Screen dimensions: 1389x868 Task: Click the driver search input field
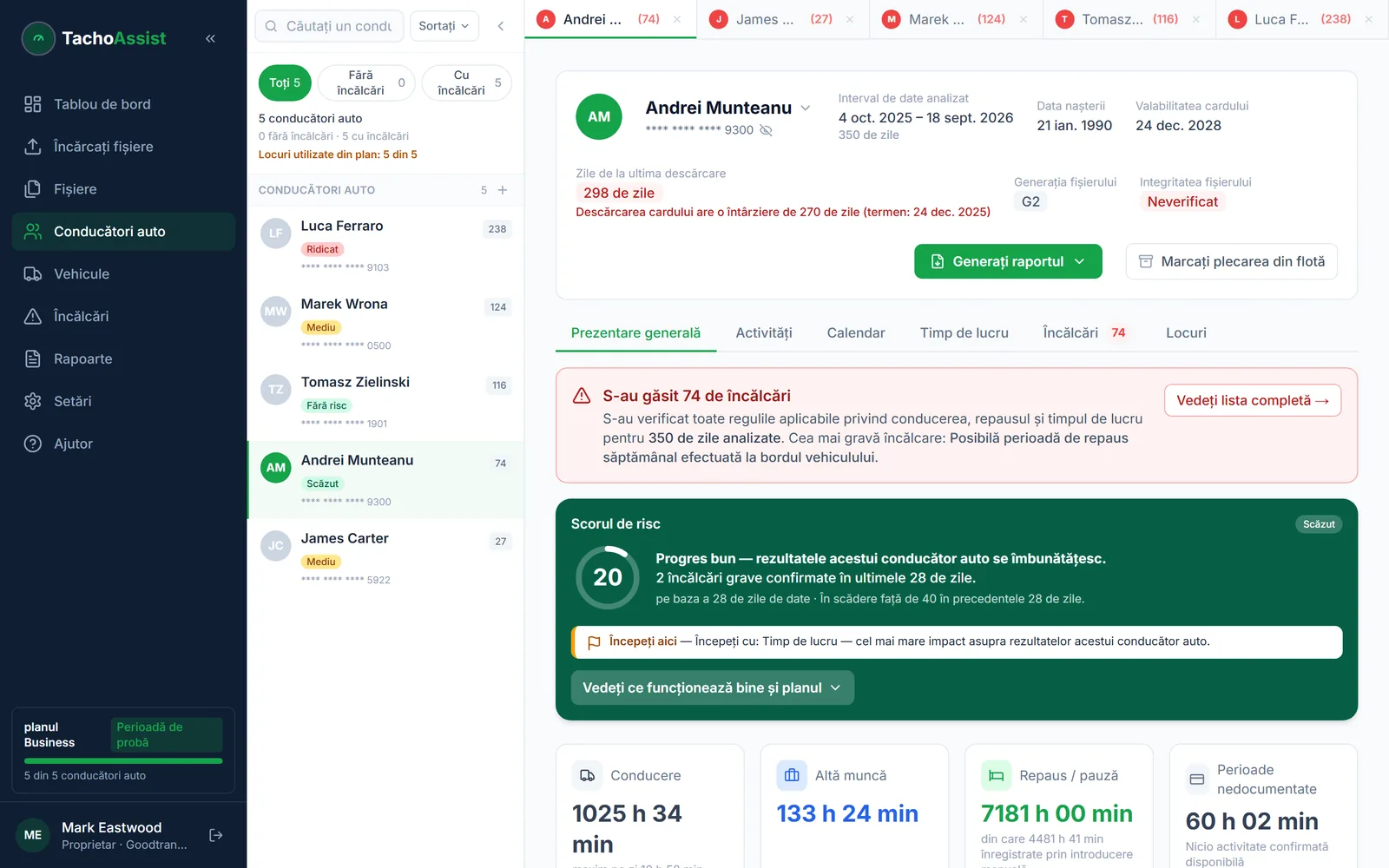[329, 26]
